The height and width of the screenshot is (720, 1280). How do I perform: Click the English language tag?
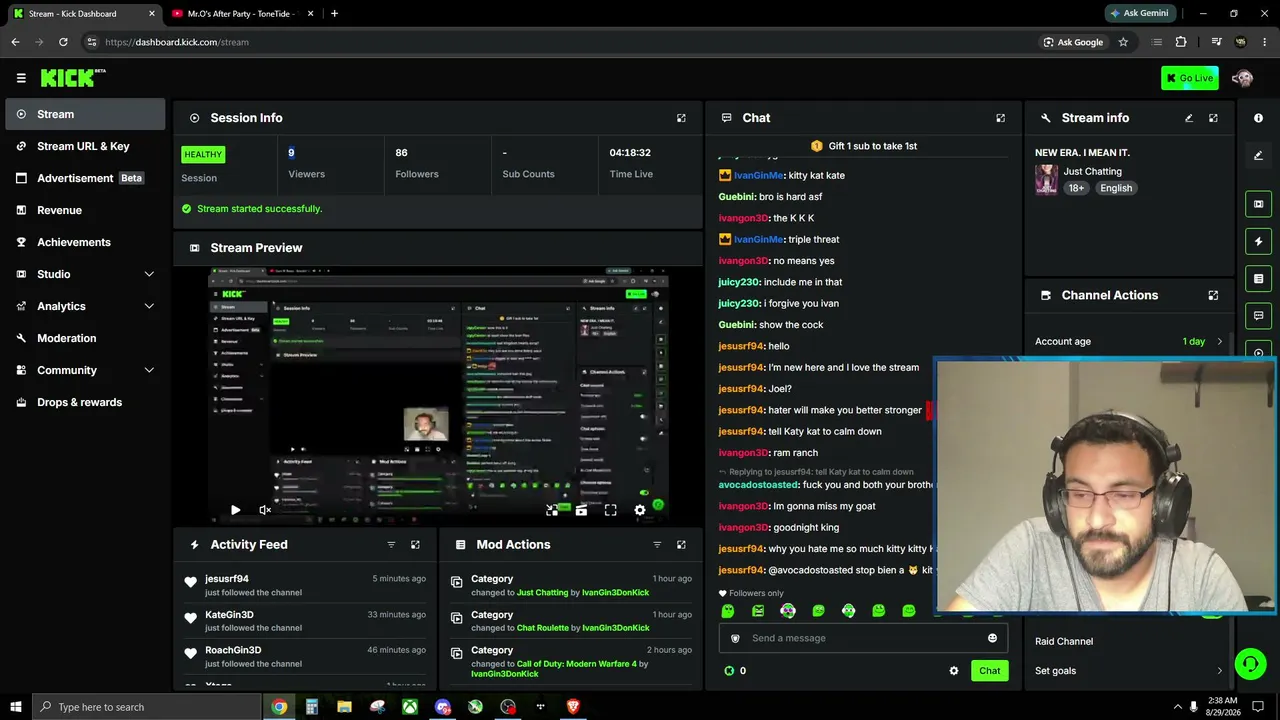pyautogui.click(x=1116, y=188)
